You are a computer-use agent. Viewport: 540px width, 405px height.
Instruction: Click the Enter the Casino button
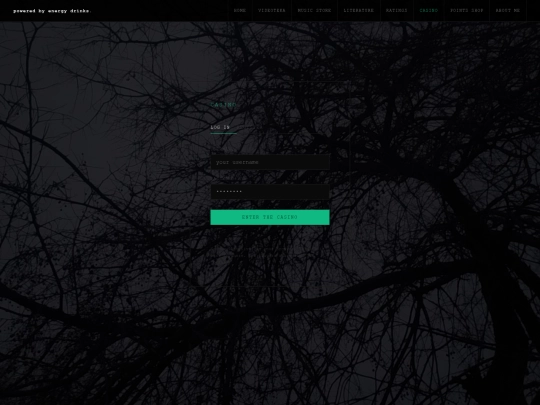click(x=270, y=217)
